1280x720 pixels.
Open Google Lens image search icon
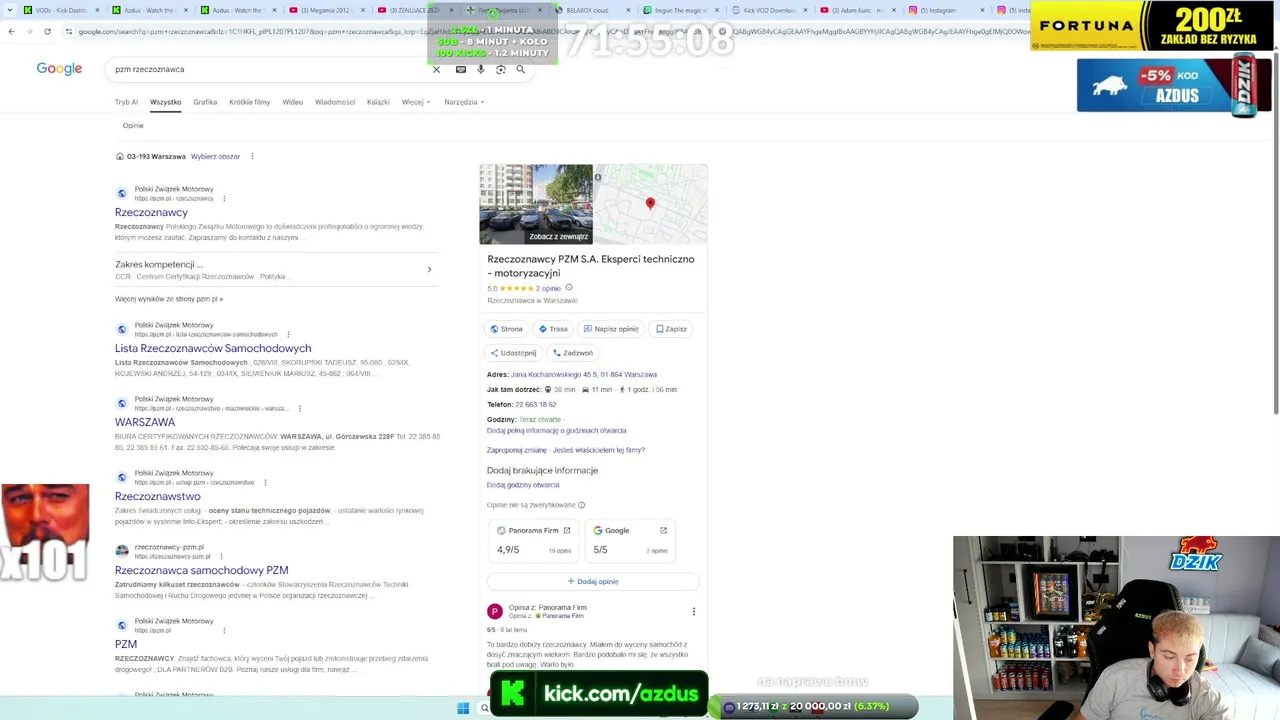(x=501, y=69)
